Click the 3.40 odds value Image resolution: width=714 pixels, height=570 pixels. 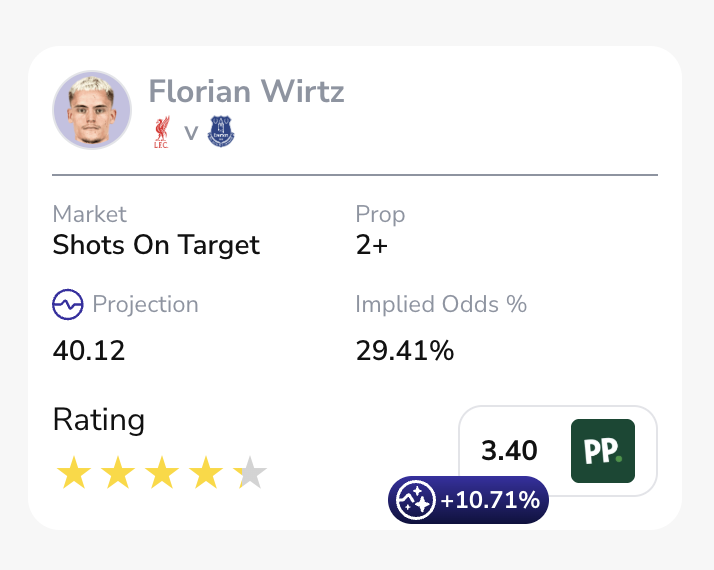pyautogui.click(x=509, y=451)
